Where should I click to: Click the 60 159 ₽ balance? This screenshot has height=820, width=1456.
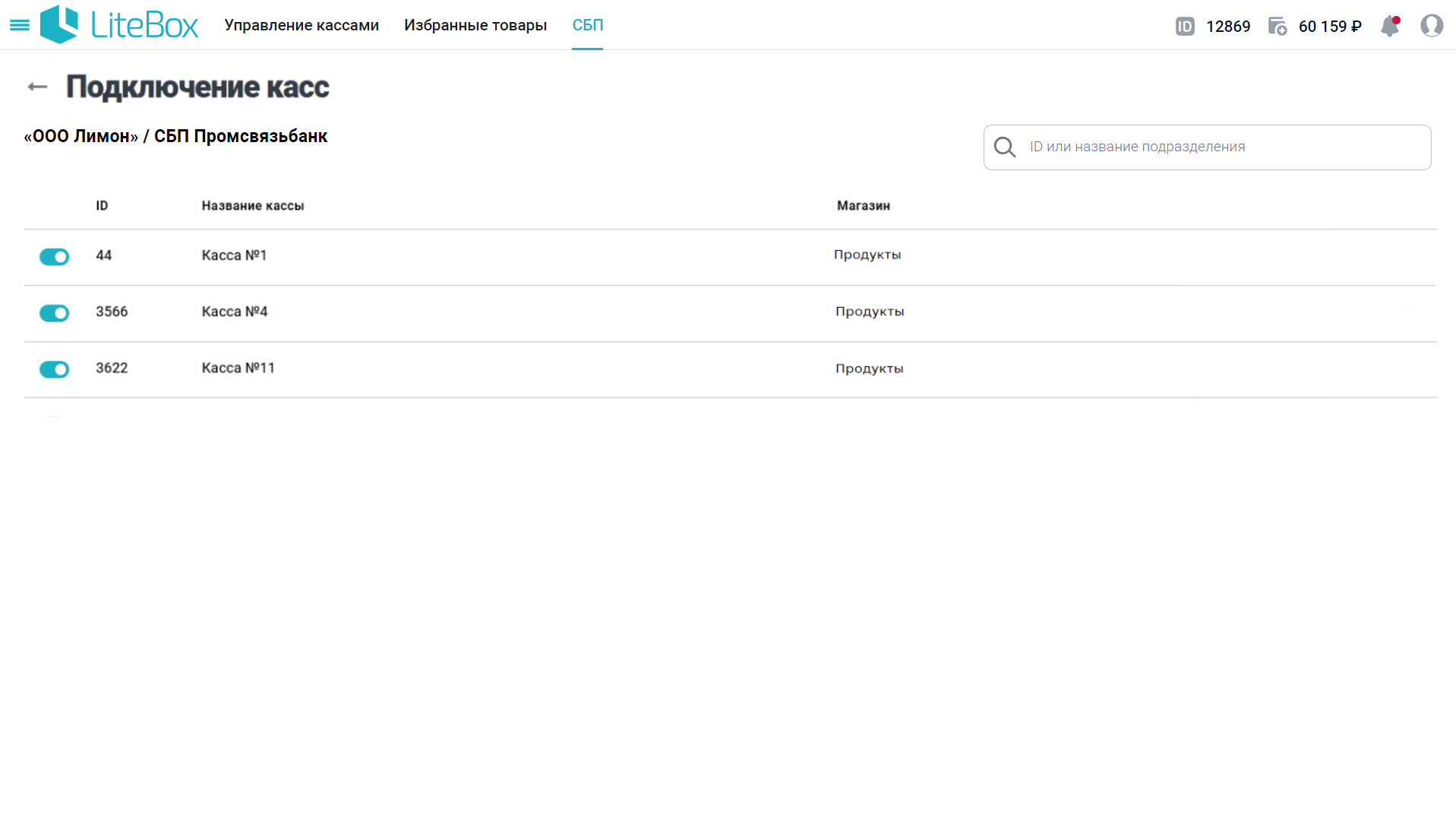click(1330, 27)
